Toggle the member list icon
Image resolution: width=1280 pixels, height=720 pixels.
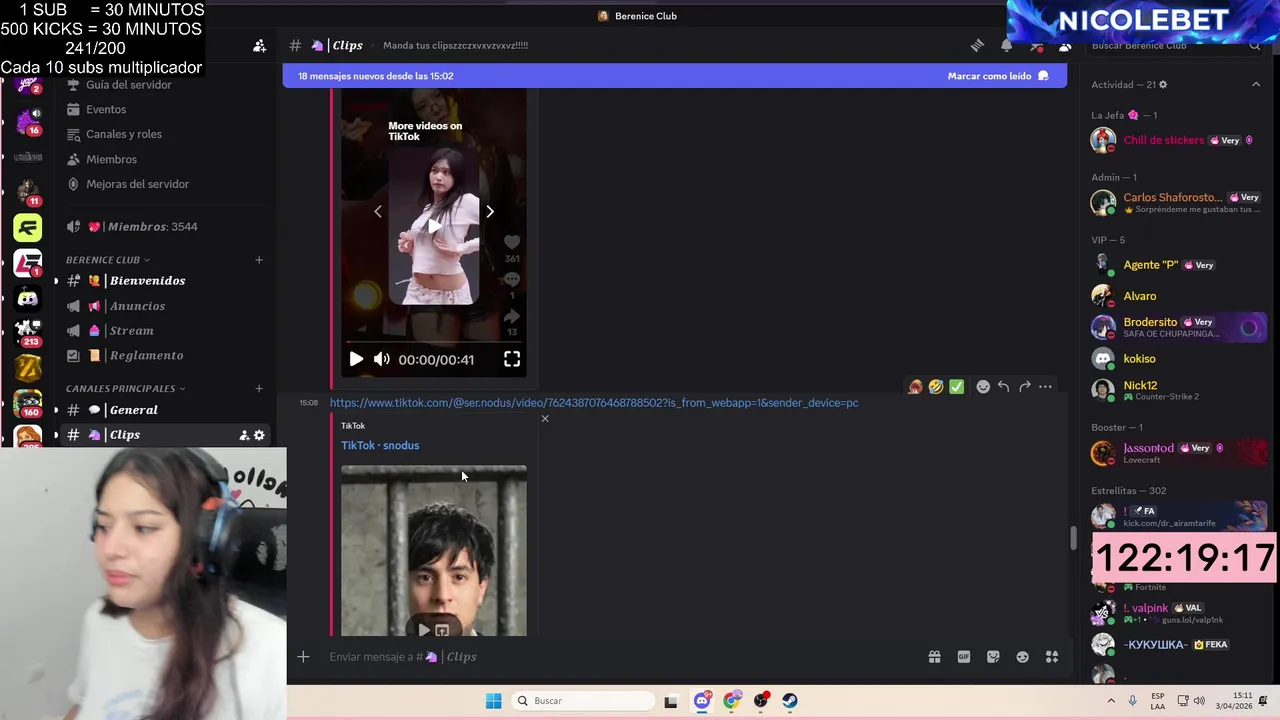[x=1065, y=45]
